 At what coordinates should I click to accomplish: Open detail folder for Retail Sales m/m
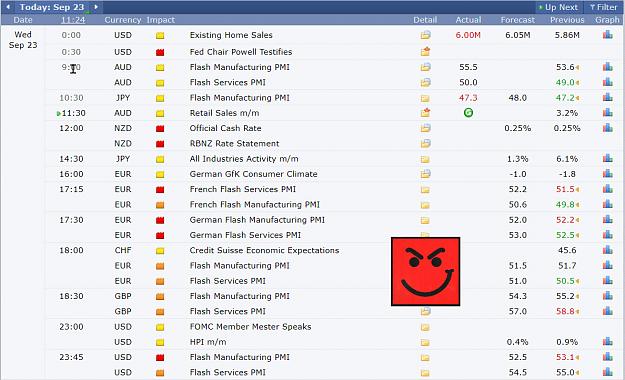click(425, 113)
